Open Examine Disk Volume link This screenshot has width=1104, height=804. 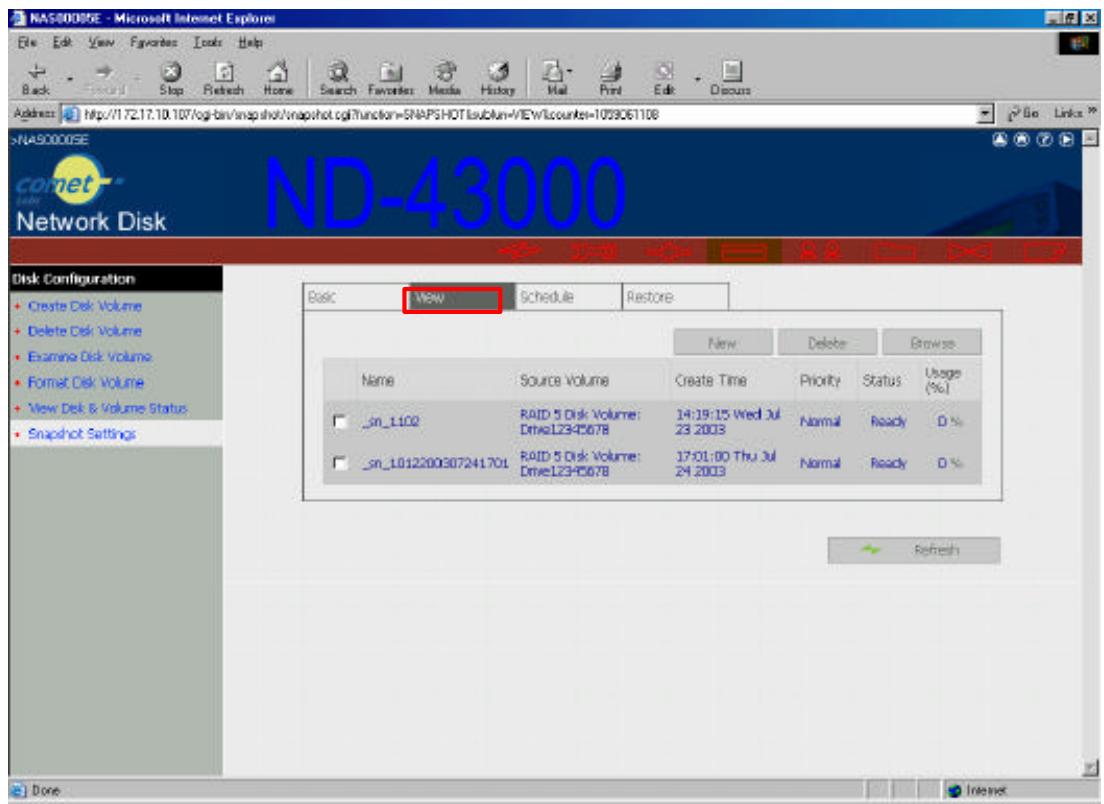tap(89, 356)
